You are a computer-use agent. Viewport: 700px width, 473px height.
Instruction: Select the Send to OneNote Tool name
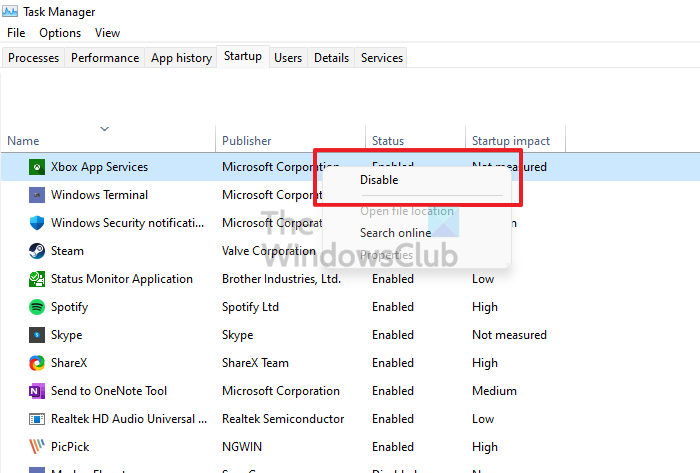pos(108,391)
